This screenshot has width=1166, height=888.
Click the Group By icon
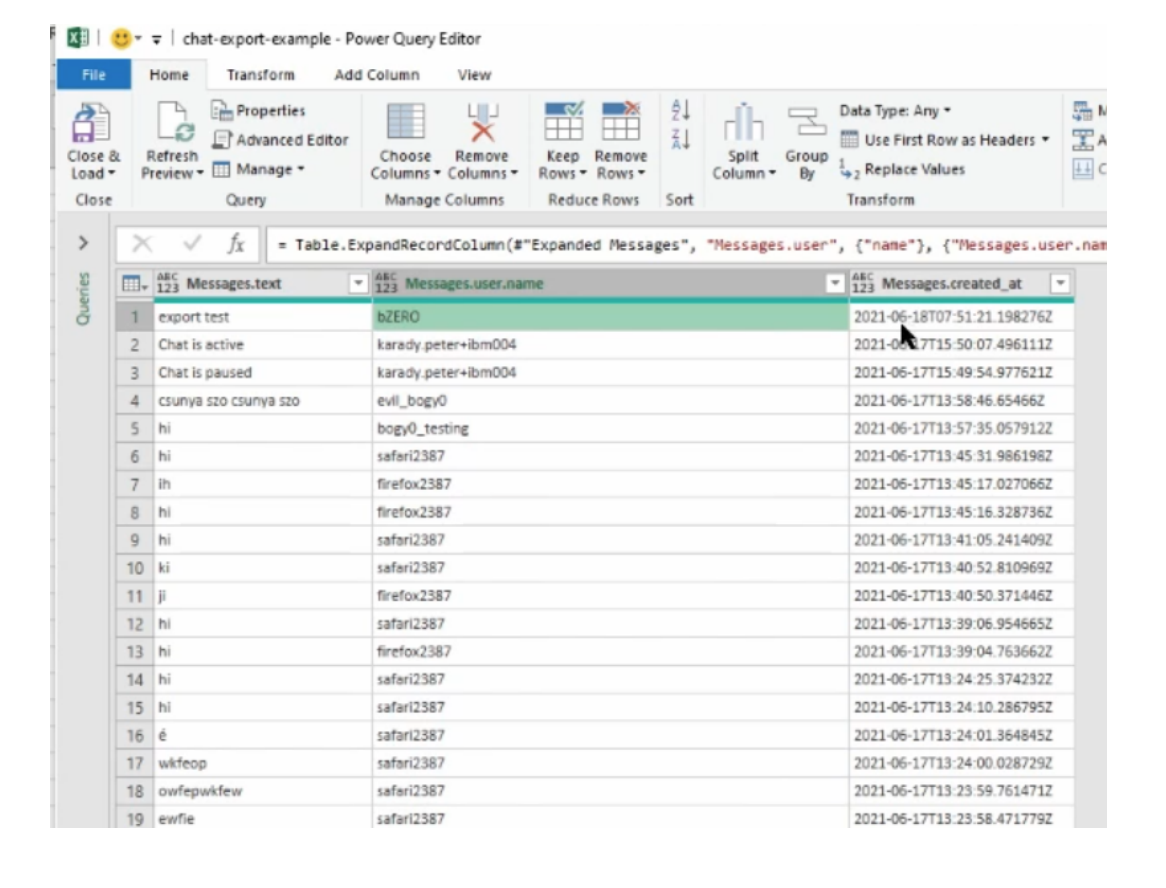807,122
